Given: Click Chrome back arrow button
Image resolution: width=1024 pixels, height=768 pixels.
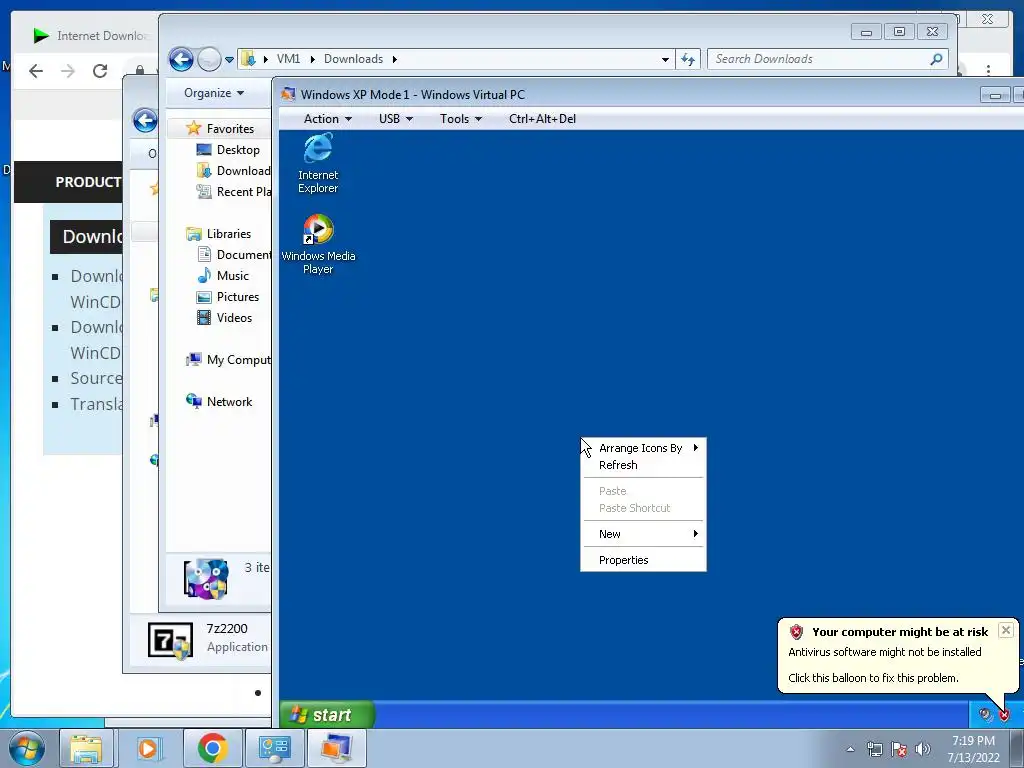Looking at the screenshot, I should pyautogui.click(x=36, y=71).
